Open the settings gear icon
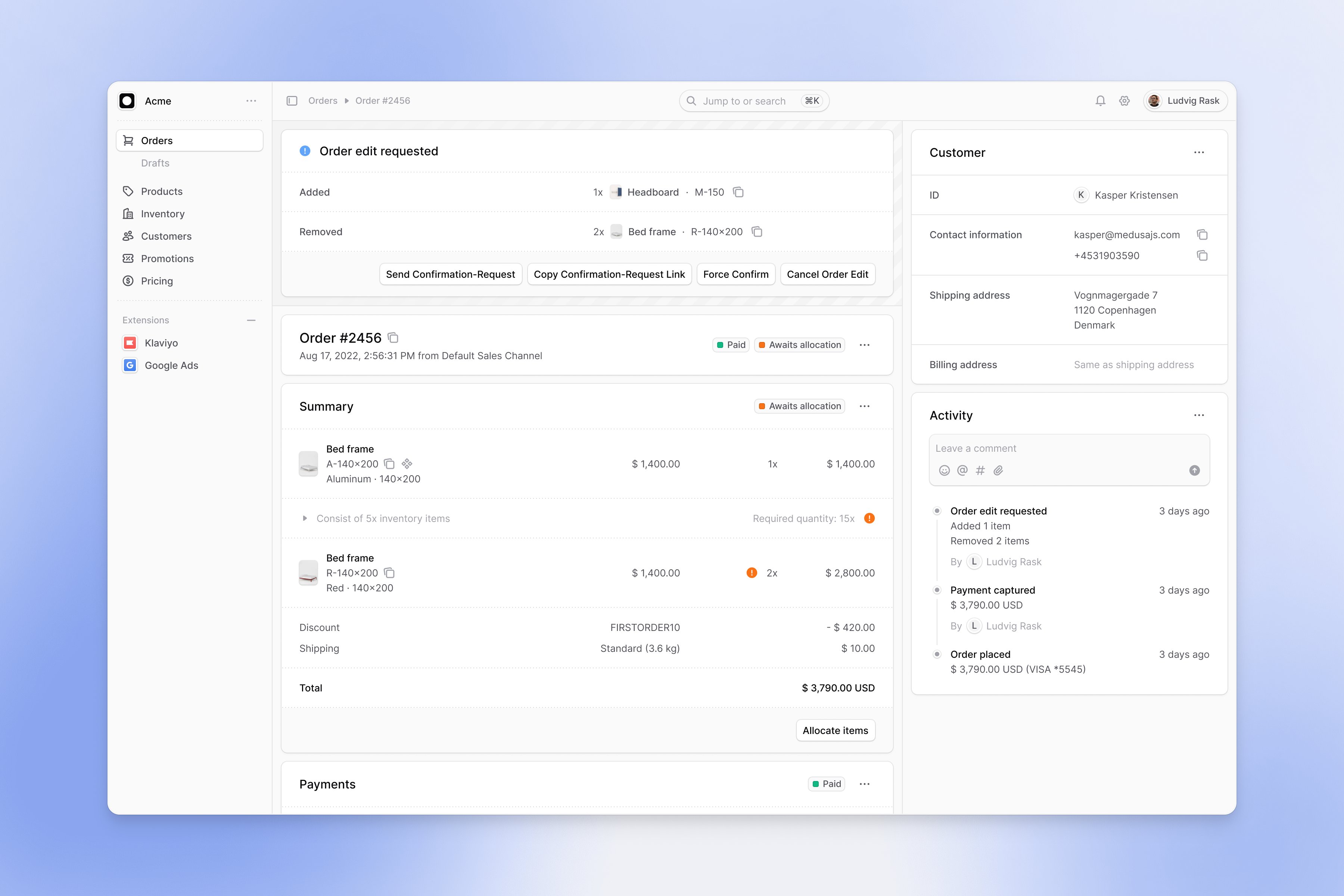Image resolution: width=1344 pixels, height=896 pixels. 1124,101
